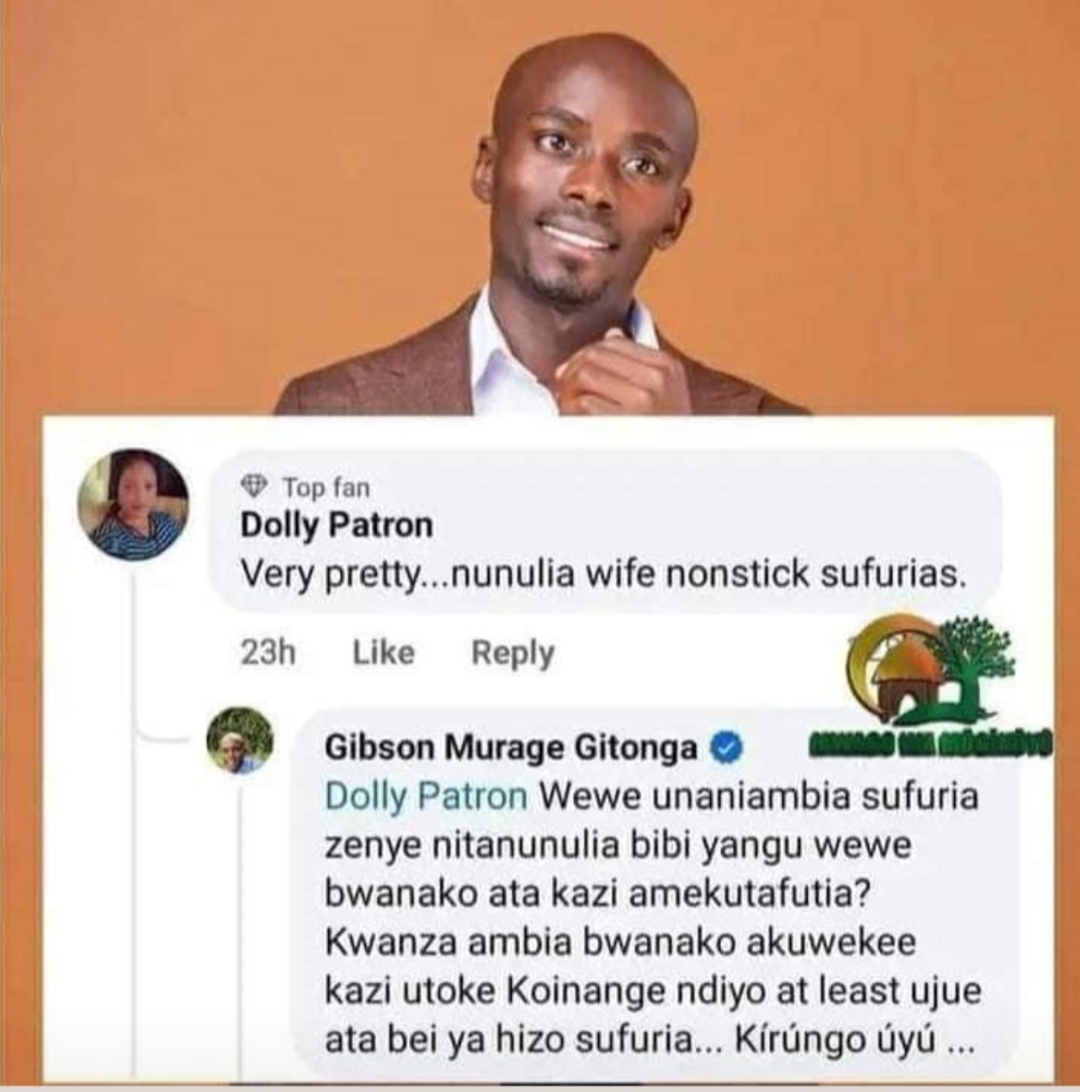Image resolution: width=1080 pixels, height=1092 pixels.
Task: Visit Gibson Murage Gitonga's profile name
Action: 511,747
